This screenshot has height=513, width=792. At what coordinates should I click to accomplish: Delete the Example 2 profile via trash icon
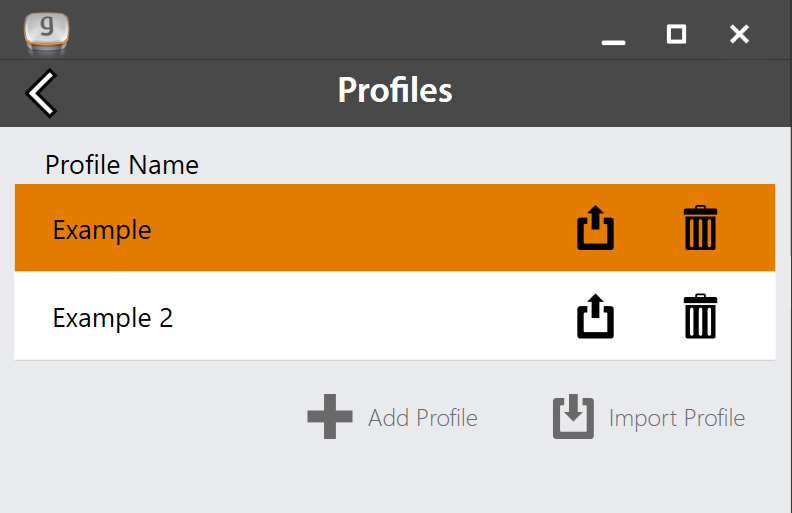tap(700, 316)
